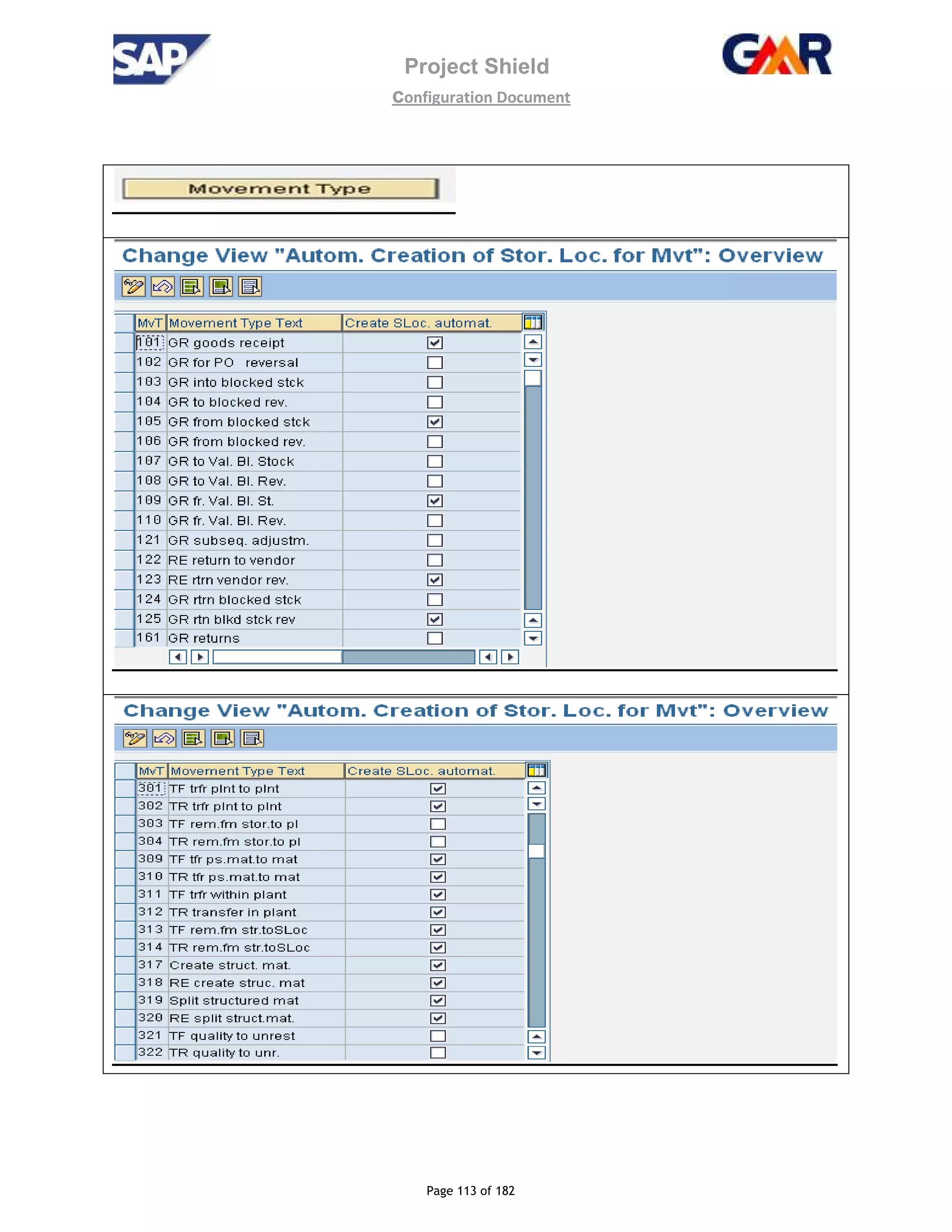Uncheck Create SLoc for 123 RE rtrn vendor rev.

[x=435, y=580]
